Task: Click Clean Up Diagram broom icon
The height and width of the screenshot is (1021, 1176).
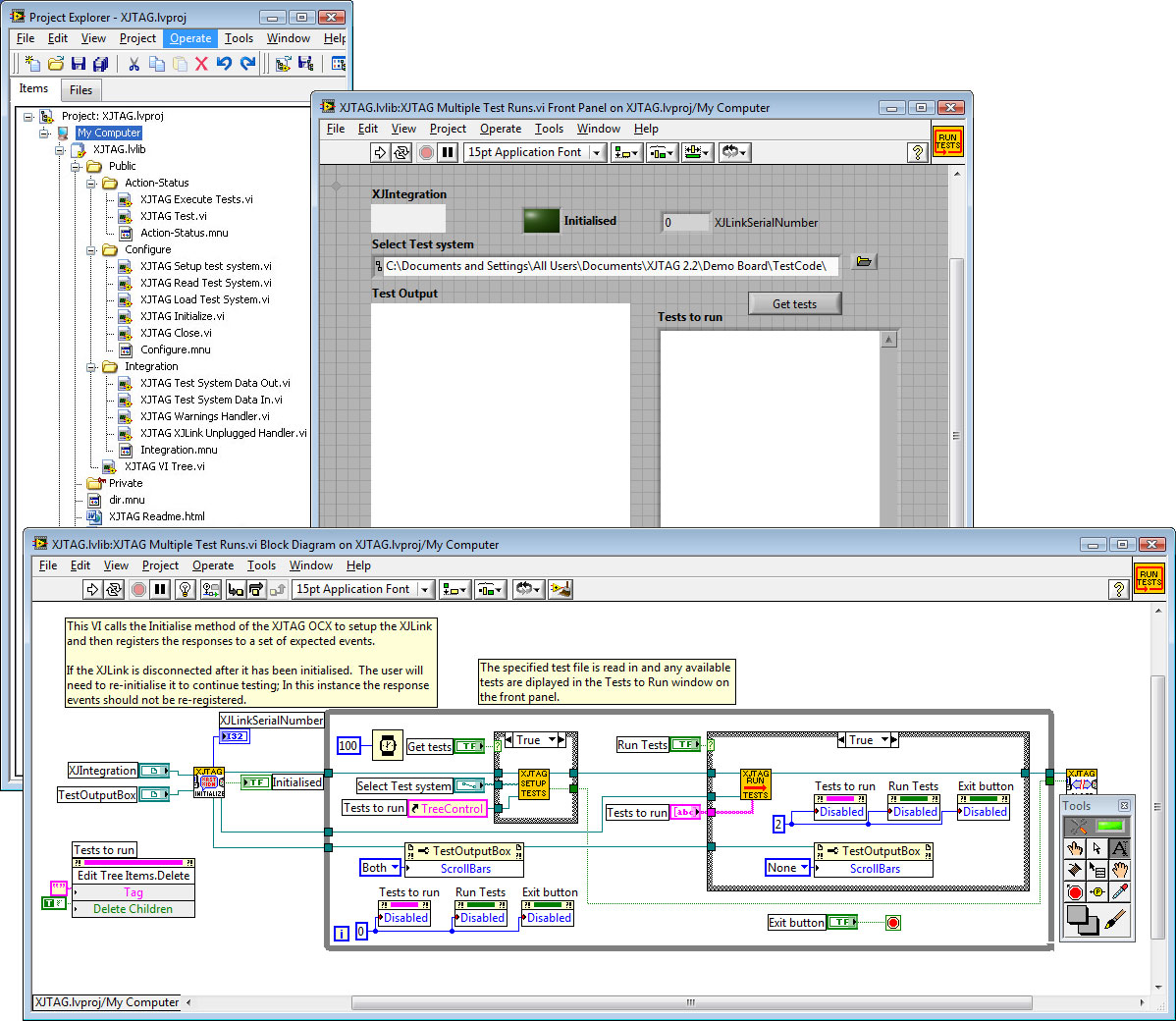Action: 561,590
